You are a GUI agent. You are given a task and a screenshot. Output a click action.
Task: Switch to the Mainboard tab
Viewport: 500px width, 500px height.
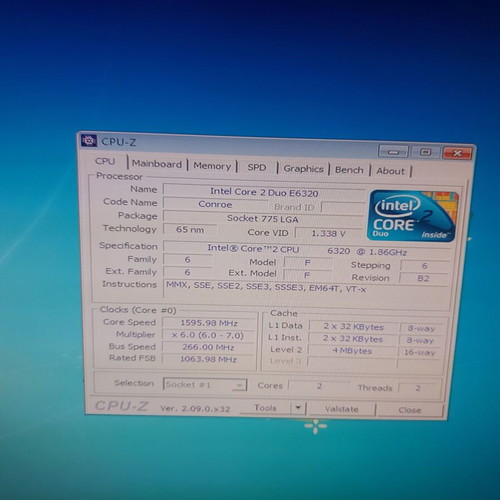(157, 164)
